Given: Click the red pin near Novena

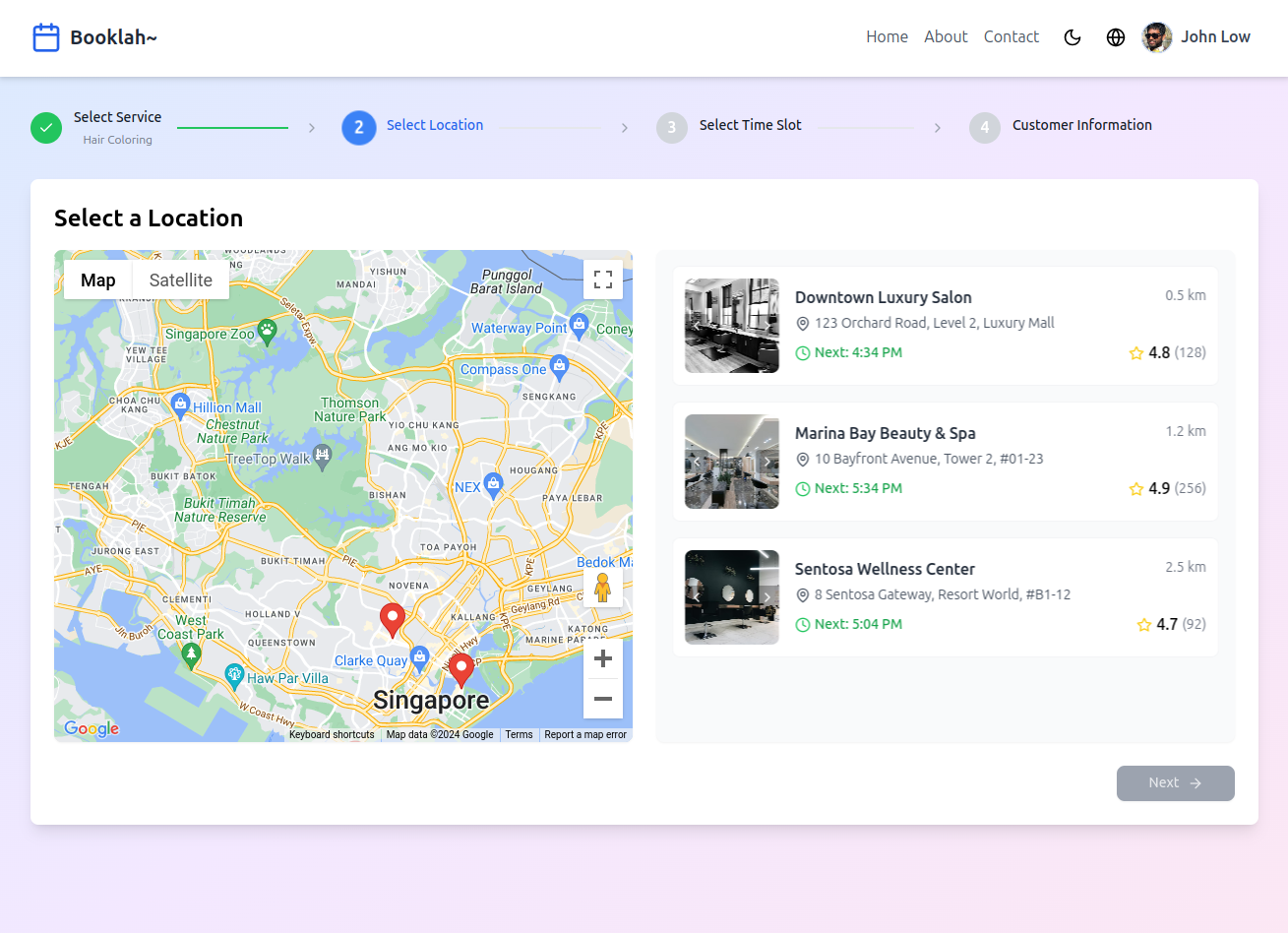Looking at the screenshot, I should pos(393,621).
